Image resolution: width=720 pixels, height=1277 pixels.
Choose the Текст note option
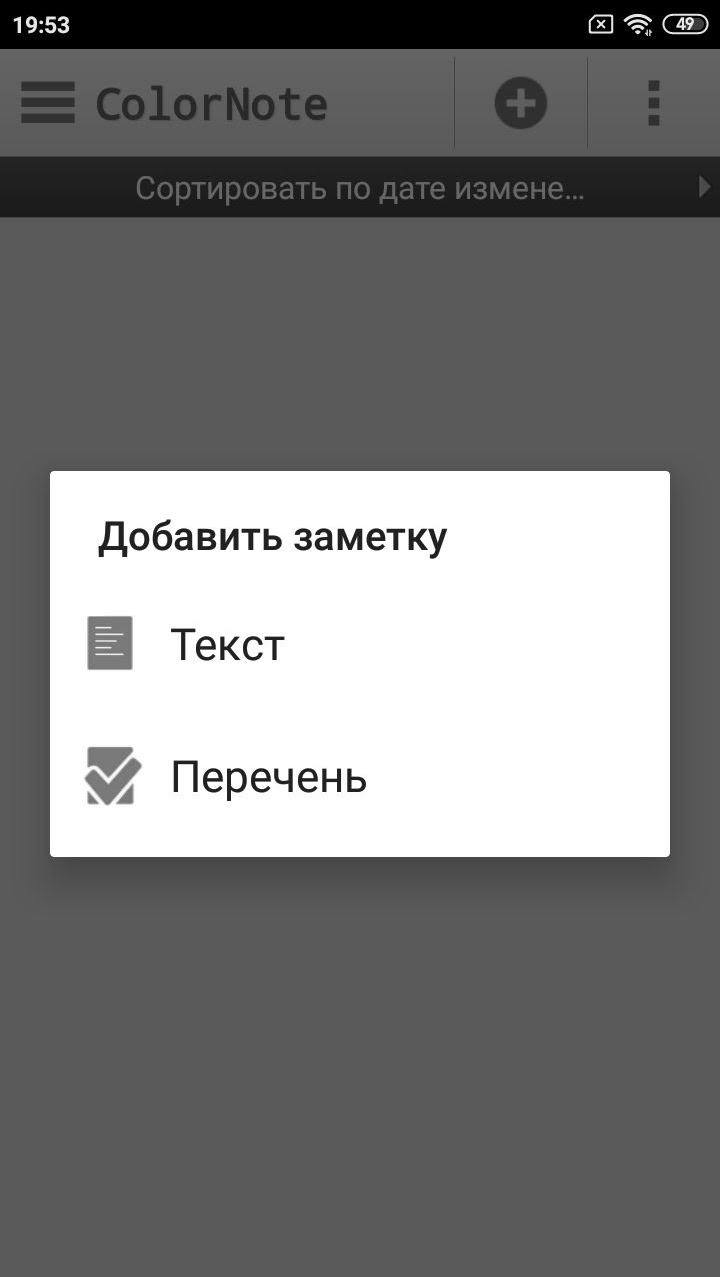[x=228, y=644]
